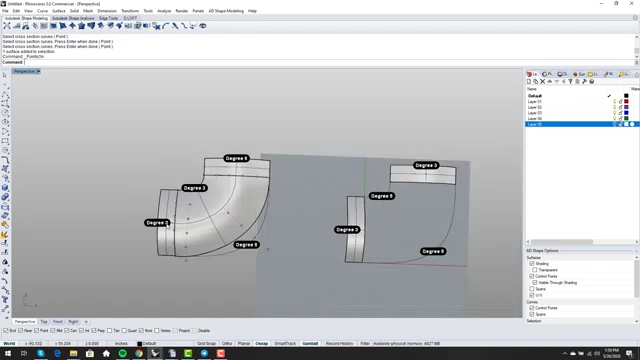Screen dimensions: 640x360
Task: Click Layer 01 red color swatch
Action: [x=626, y=102]
